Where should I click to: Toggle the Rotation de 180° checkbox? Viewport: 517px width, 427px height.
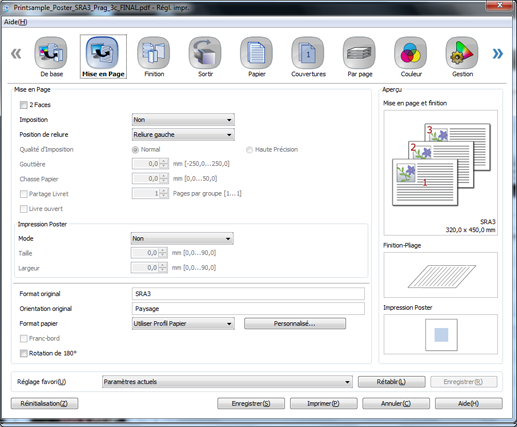tap(24, 353)
